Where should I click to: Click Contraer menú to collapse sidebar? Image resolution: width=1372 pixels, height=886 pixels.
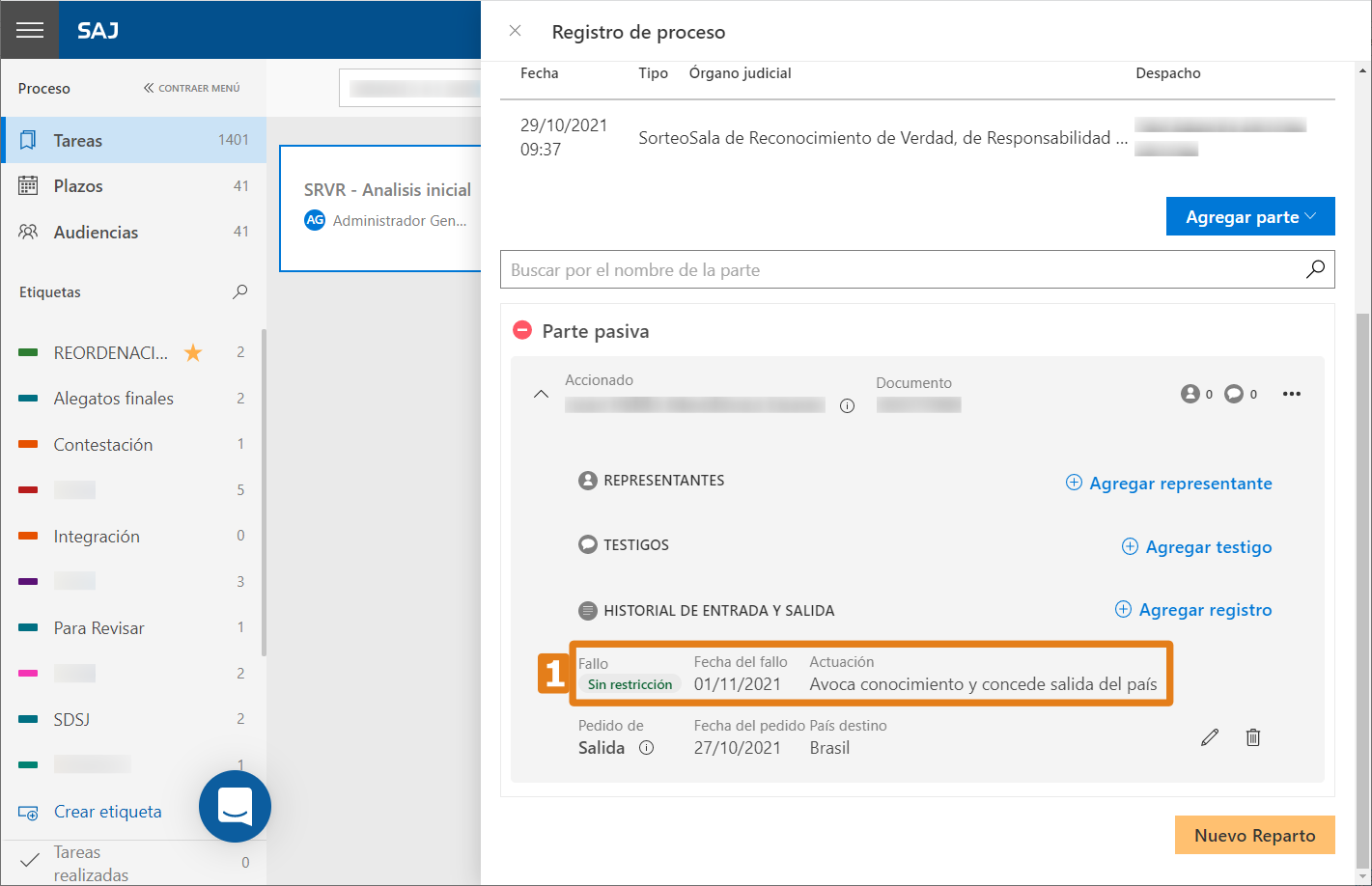(x=191, y=88)
